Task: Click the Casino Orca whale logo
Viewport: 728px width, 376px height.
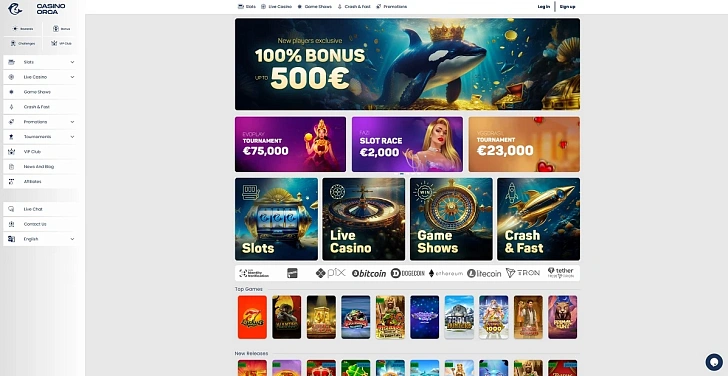Action: (x=15, y=8)
